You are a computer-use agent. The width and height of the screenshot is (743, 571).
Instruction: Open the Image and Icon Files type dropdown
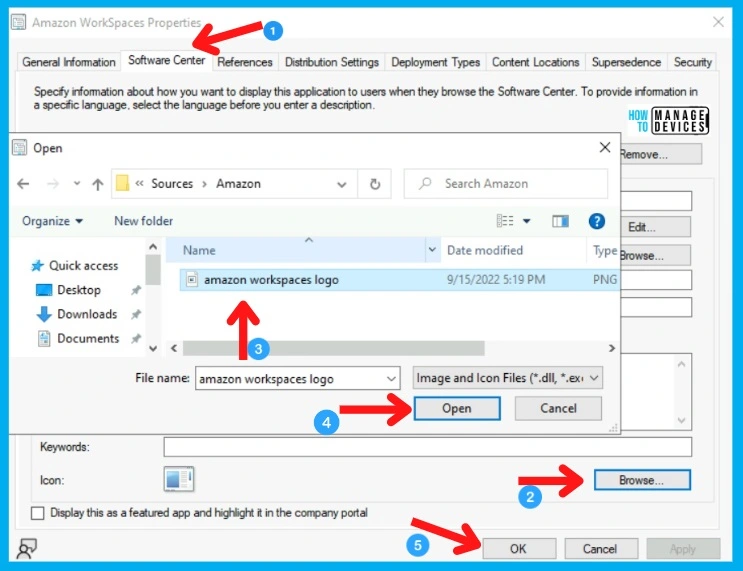tap(507, 378)
